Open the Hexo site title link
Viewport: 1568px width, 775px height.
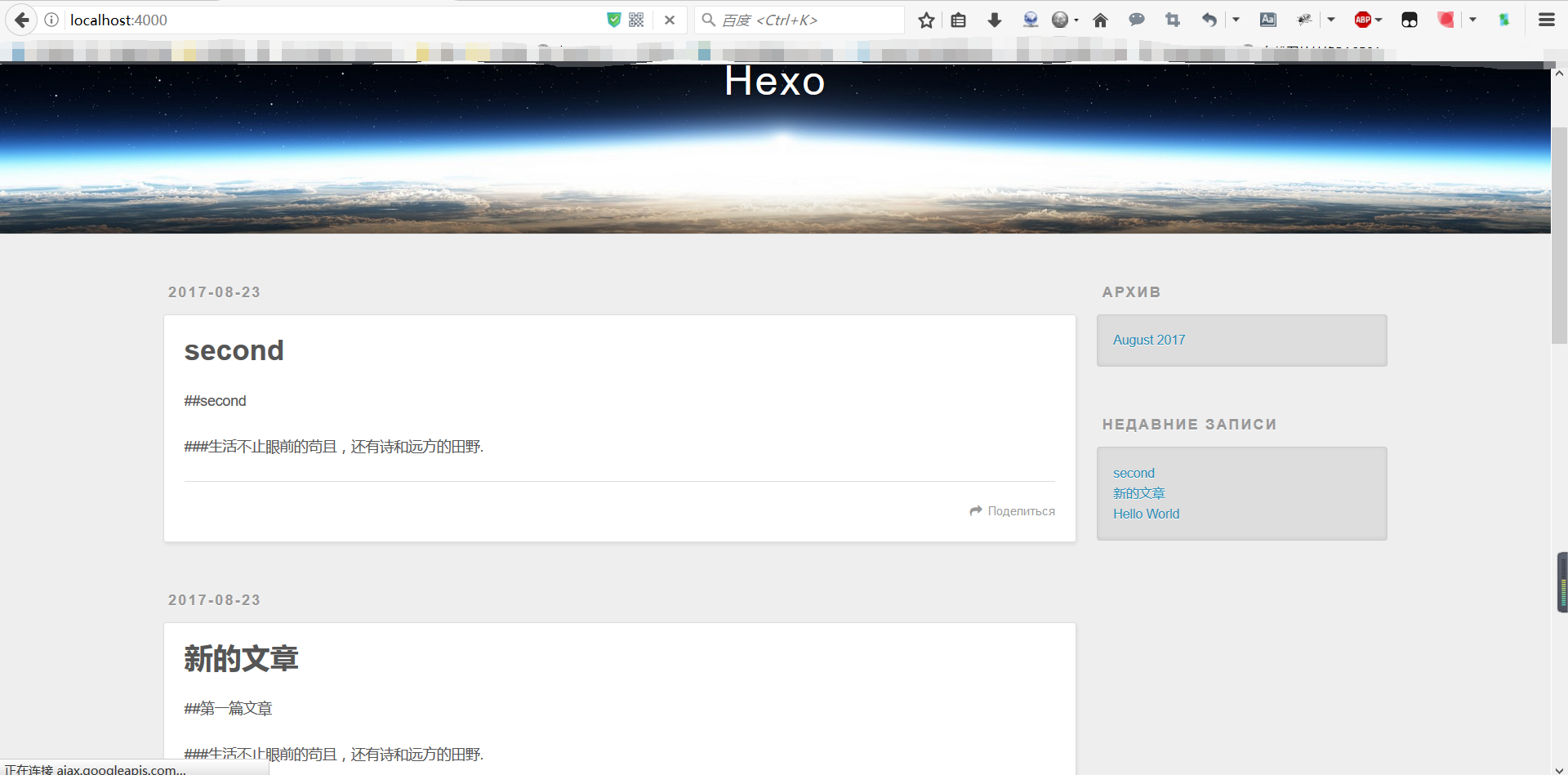point(775,81)
